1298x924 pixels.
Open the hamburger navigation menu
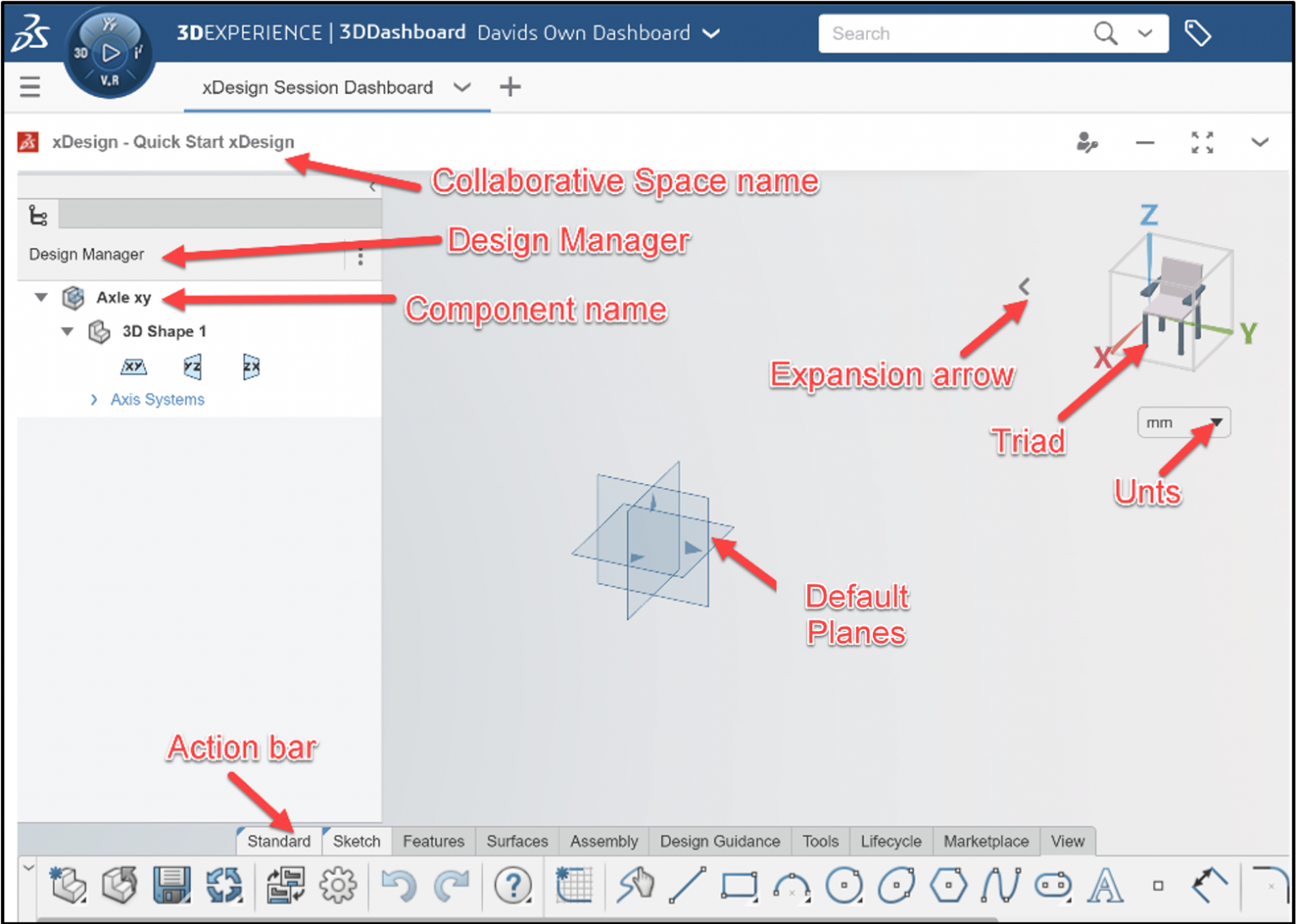pos(30,86)
